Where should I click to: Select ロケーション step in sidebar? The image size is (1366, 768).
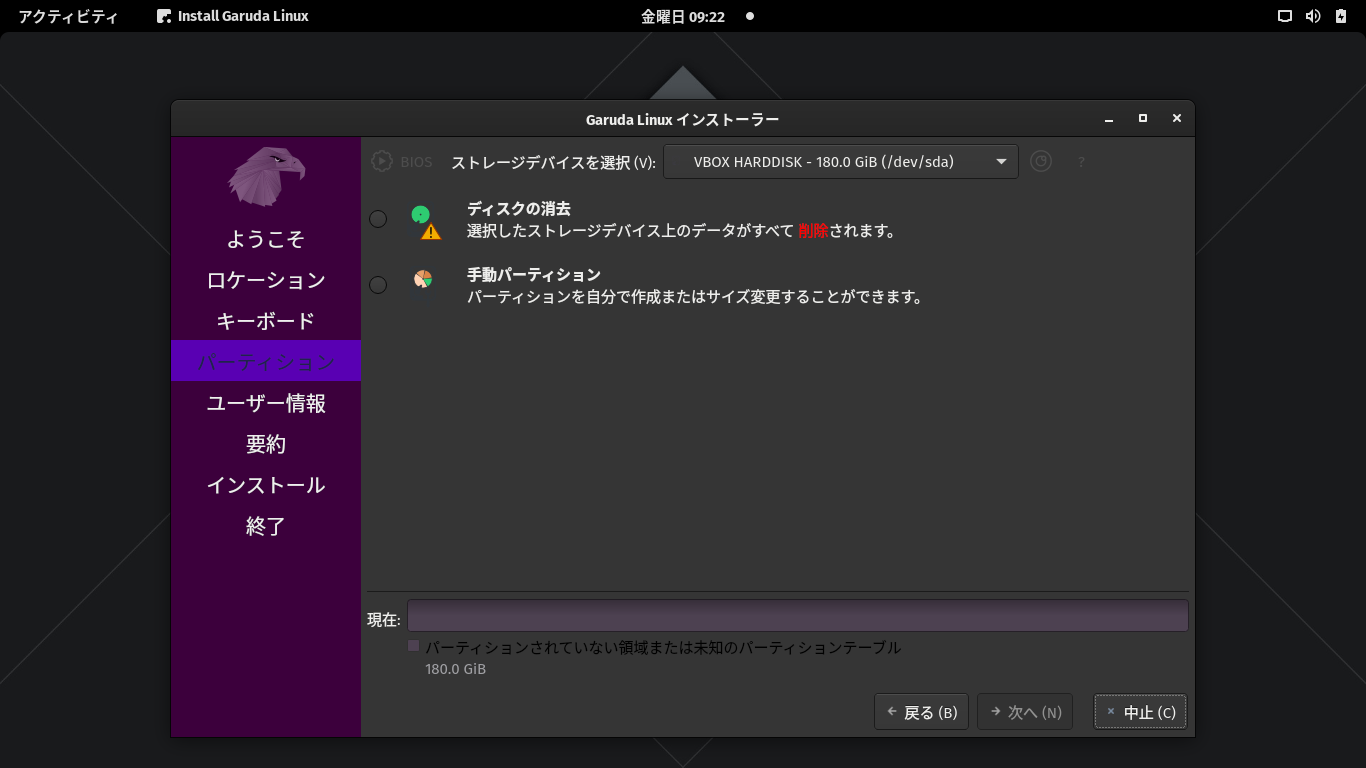coord(266,280)
